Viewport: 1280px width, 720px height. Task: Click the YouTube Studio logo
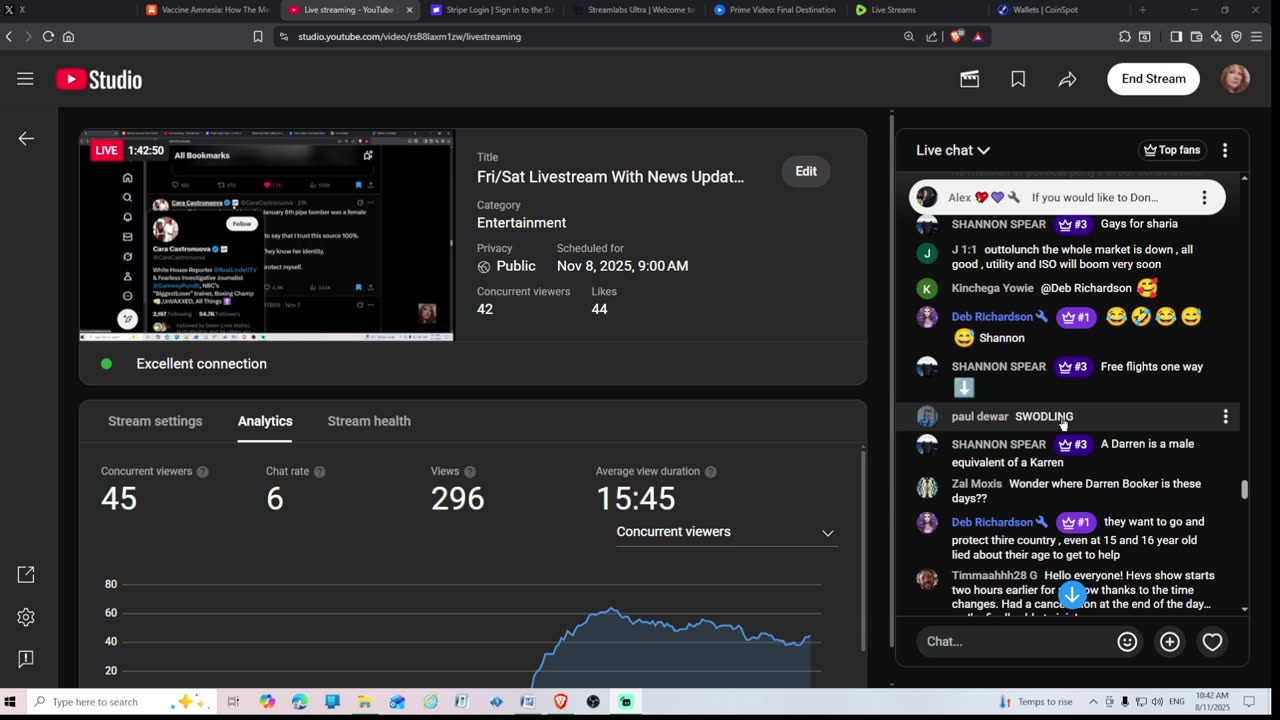[99, 79]
